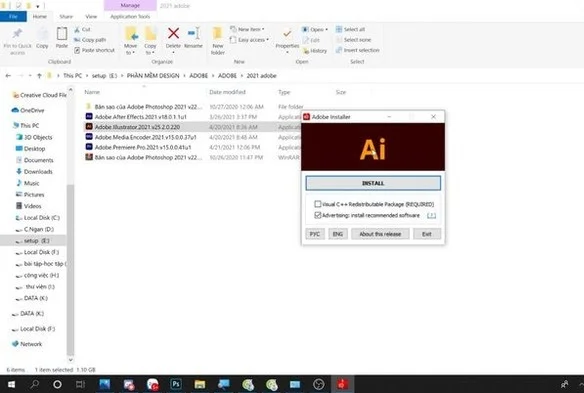Viewport: 584px width, 393px height.
Task: Open Network in navigation pane
Action: pyautogui.click(x=27, y=344)
